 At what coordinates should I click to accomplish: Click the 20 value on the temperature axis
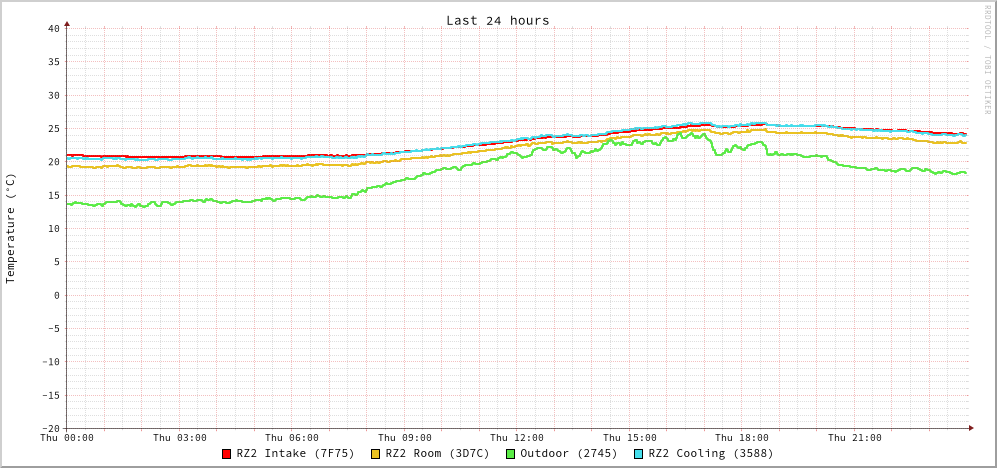tap(53, 162)
